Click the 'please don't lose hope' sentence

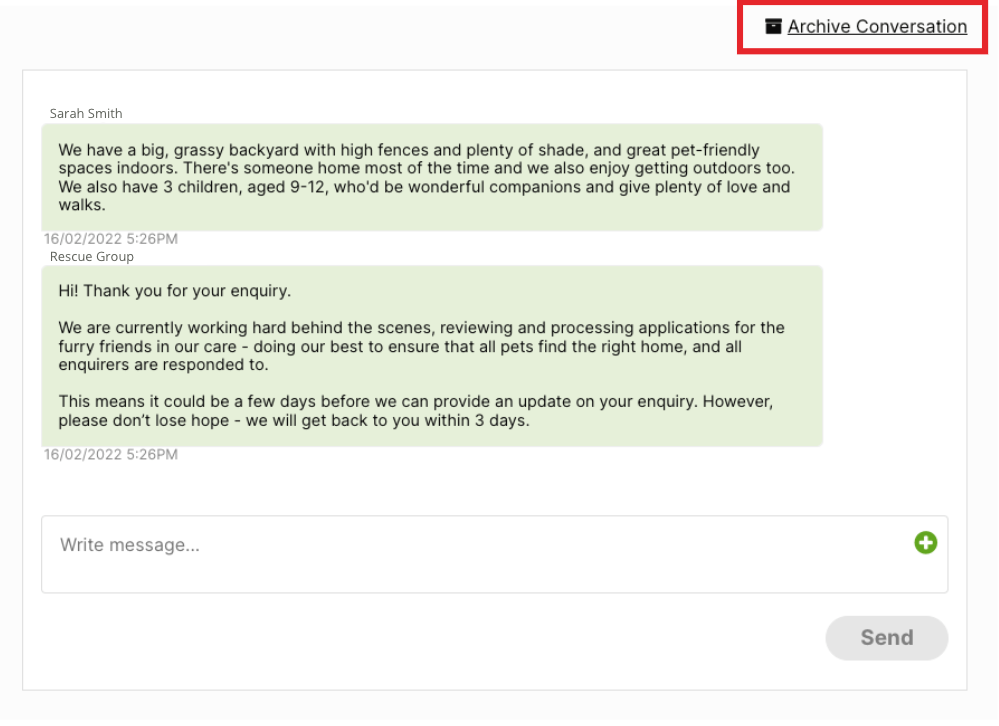click(x=144, y=421)
